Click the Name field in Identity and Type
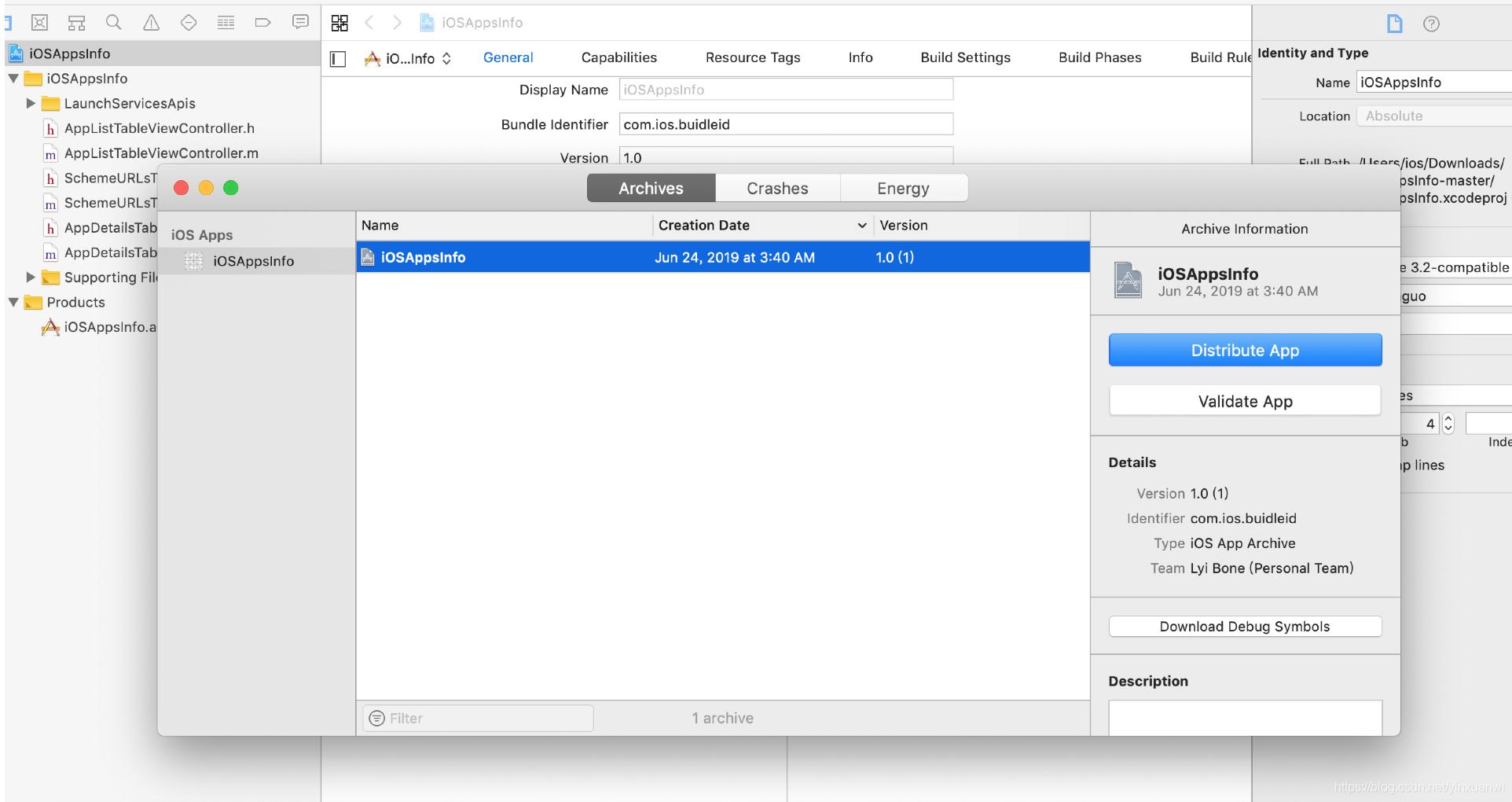The height and width of the screenshot is (802, 1512). coord(1433,83)
